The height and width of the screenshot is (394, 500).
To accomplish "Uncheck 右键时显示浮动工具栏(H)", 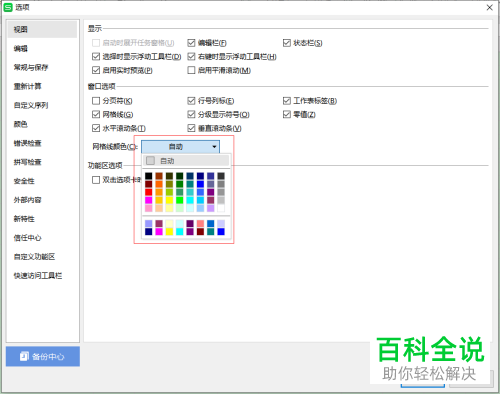I will tap(191, 57).
